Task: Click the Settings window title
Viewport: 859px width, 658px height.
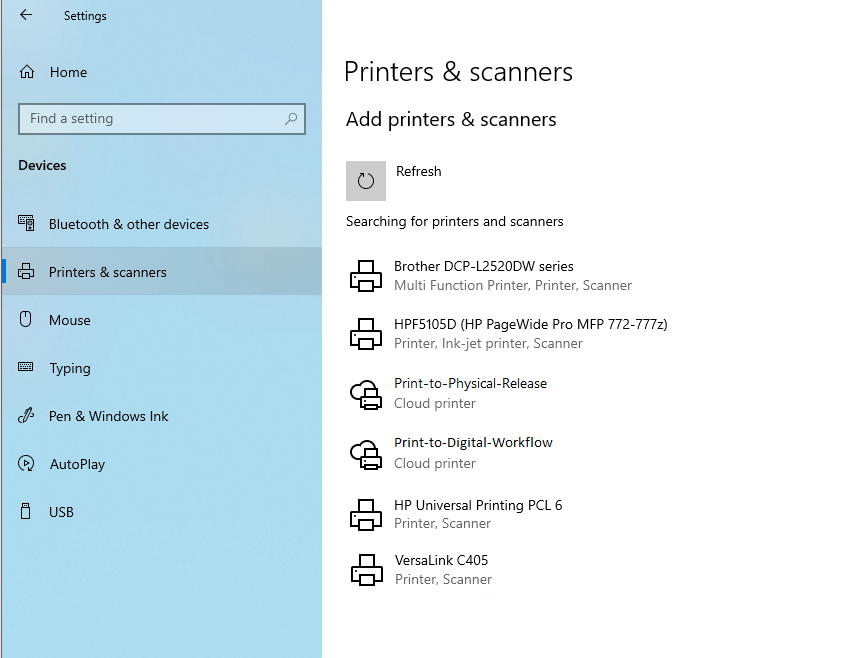Action: (x=85, y=16)
